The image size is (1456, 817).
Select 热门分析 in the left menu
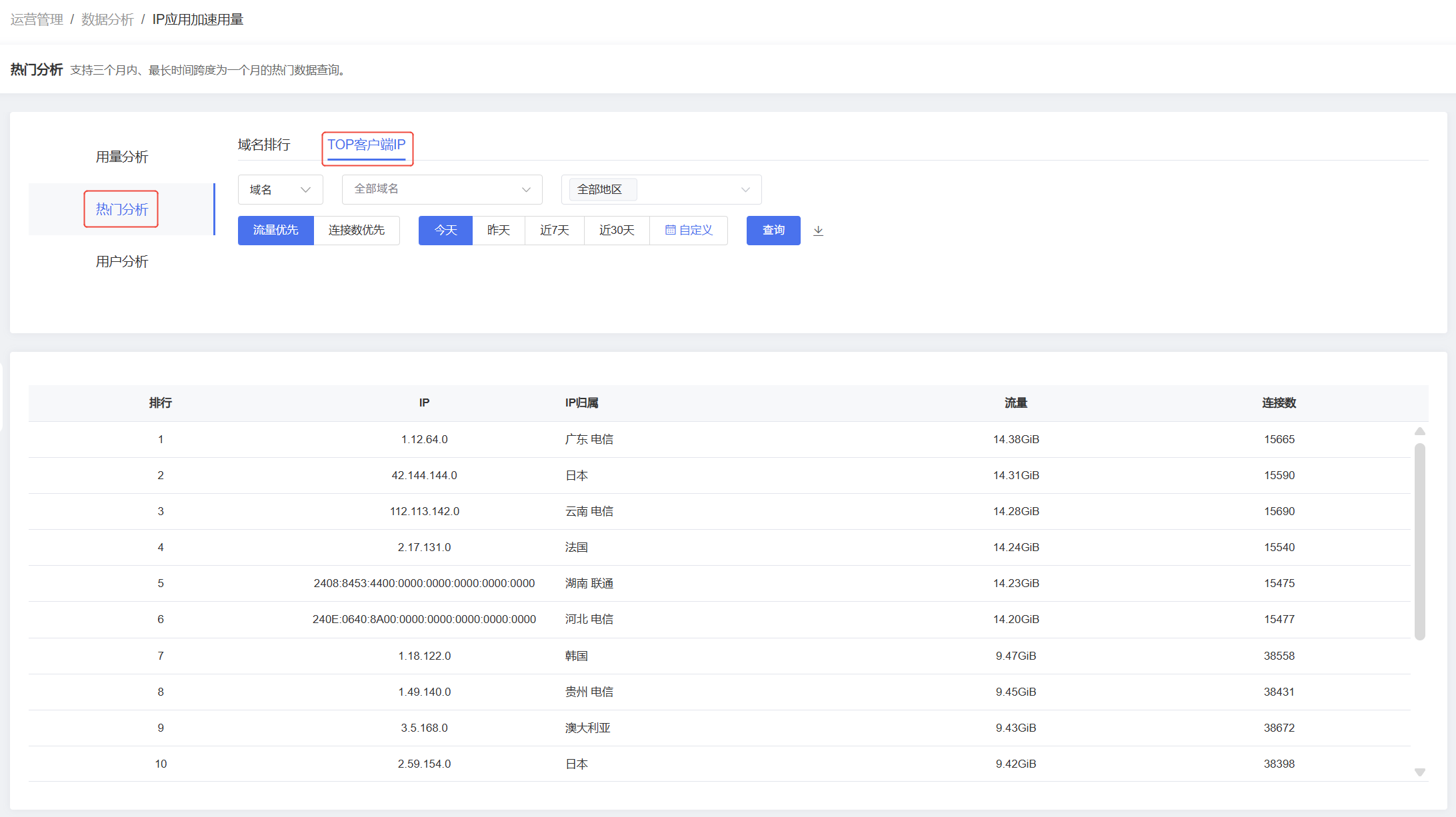pyautogui.click(x=121, y=209)
